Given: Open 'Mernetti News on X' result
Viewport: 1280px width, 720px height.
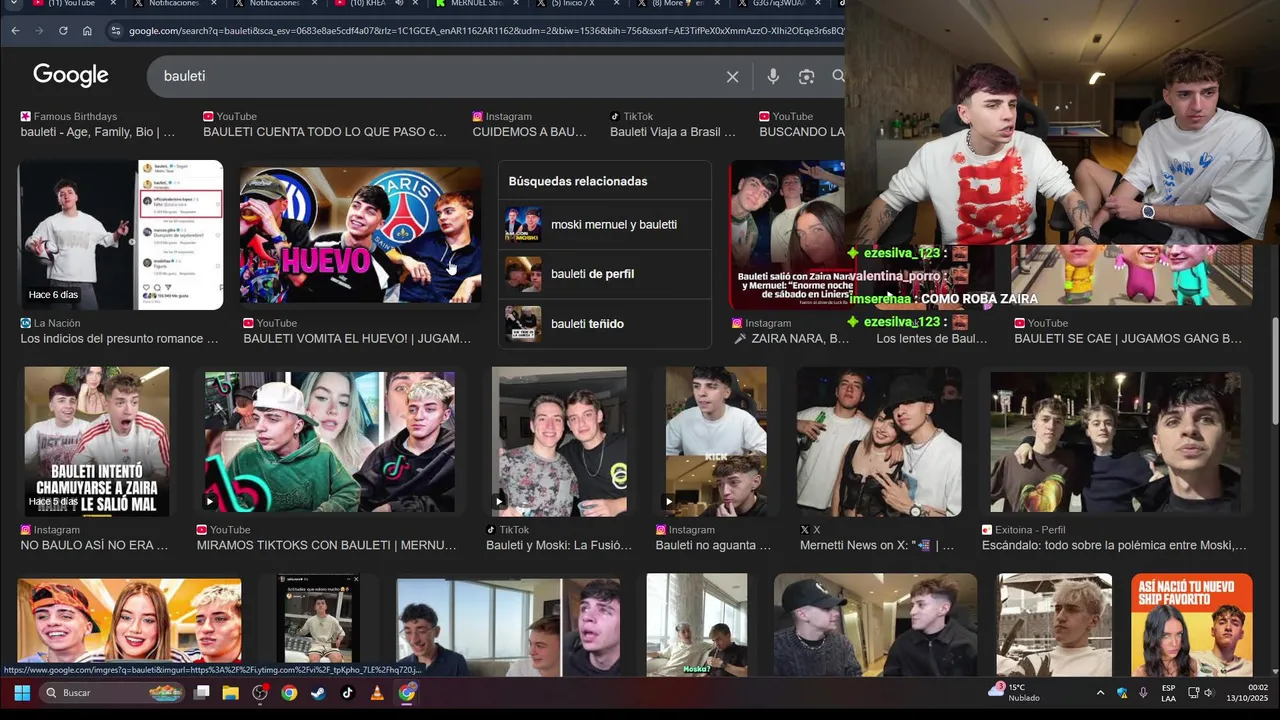Looking at the screenshot, I should pyautogui.click(x=877, y=546).
